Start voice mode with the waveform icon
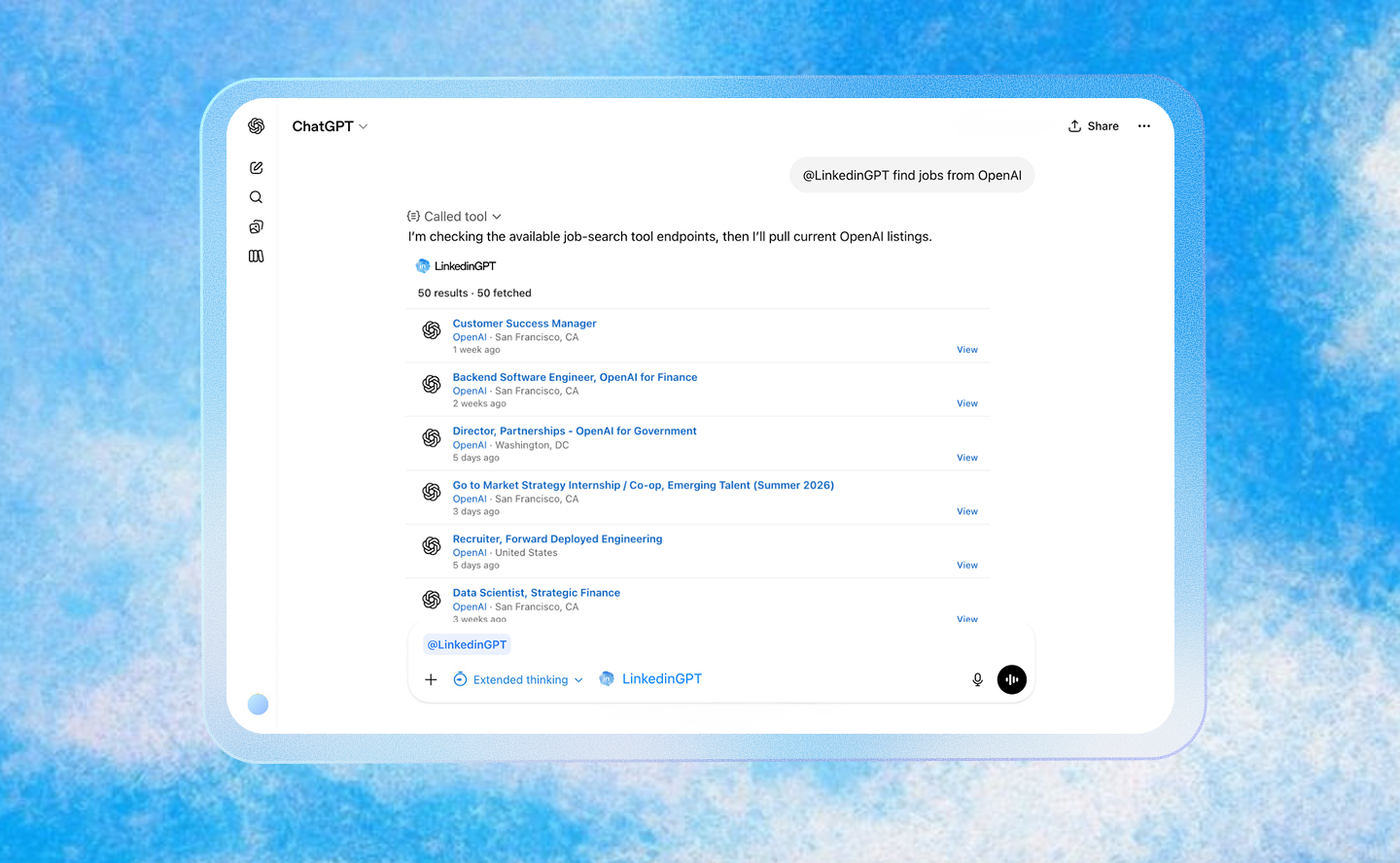The height and width of the screenshot is (863, 1400). point(1011,679)
